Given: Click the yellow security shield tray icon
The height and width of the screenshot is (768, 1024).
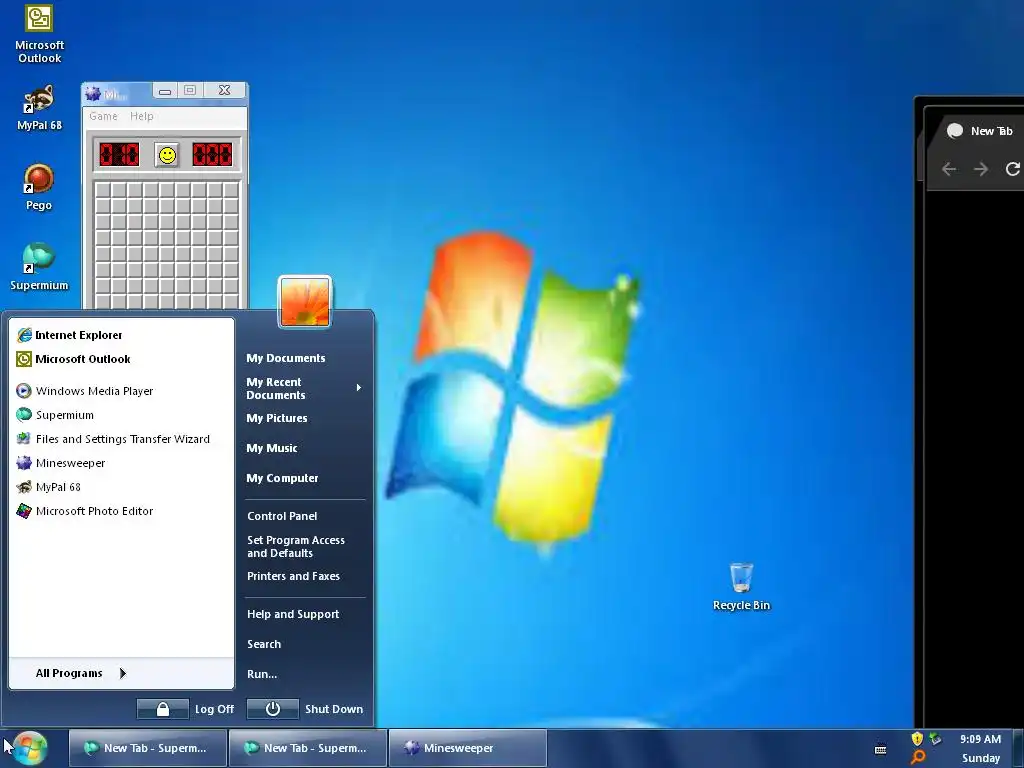Looking at the screenshot, I should tap(917, 739).
